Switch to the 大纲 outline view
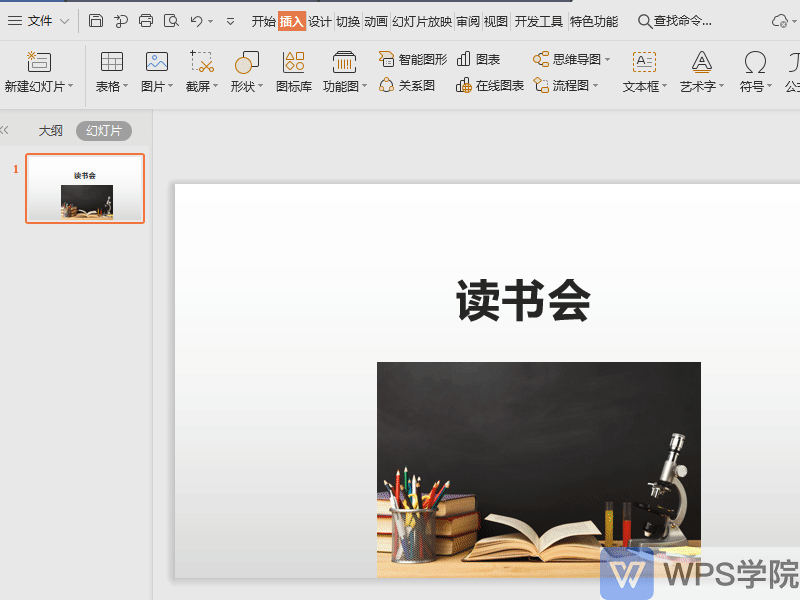800x600 pixels. click(50, 130)
